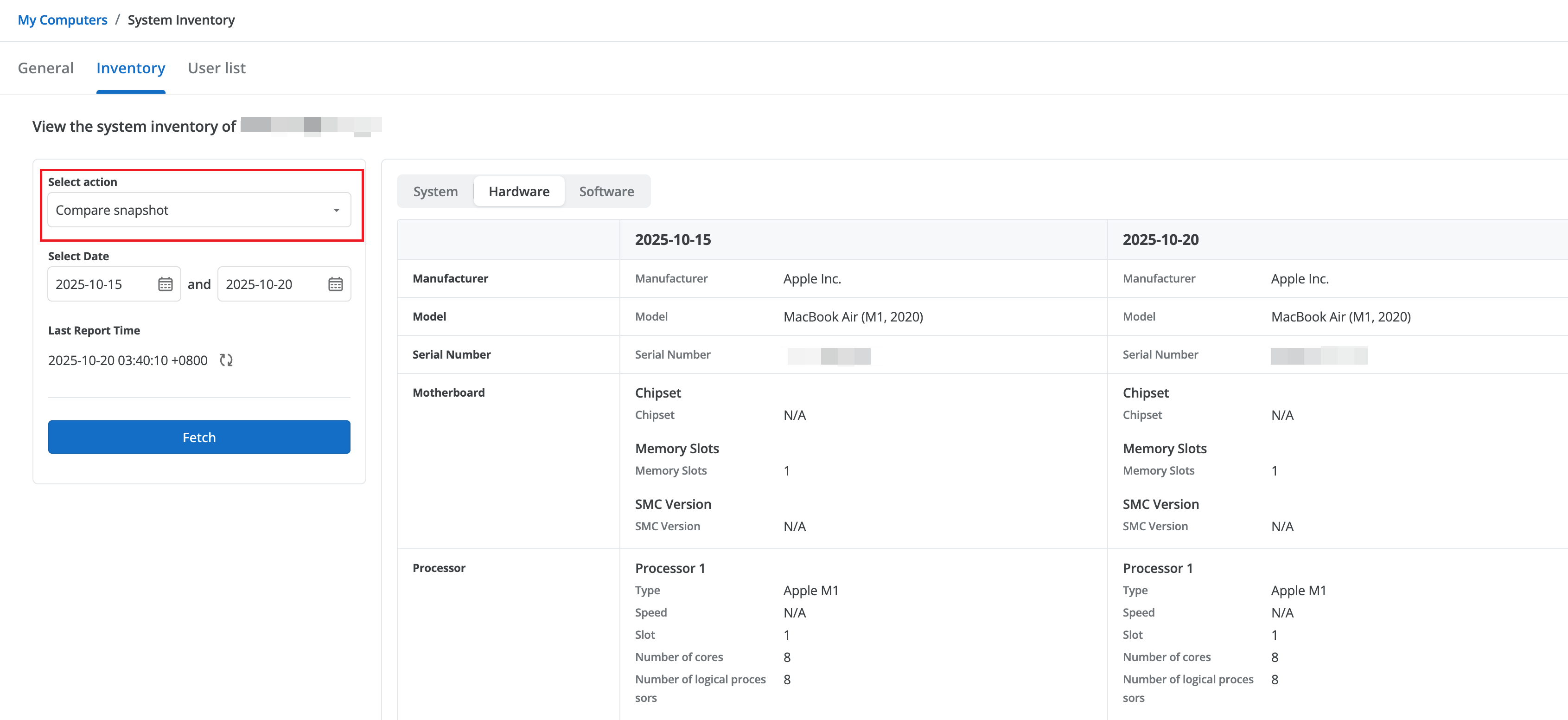Viewport: 1568px width, 720px height.
Task: Select the Motherboard row label
Action: 449,392
